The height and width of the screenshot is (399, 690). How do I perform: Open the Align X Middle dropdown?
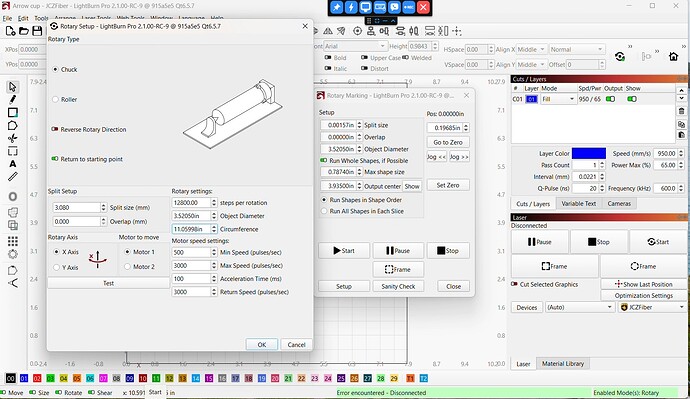531,49
